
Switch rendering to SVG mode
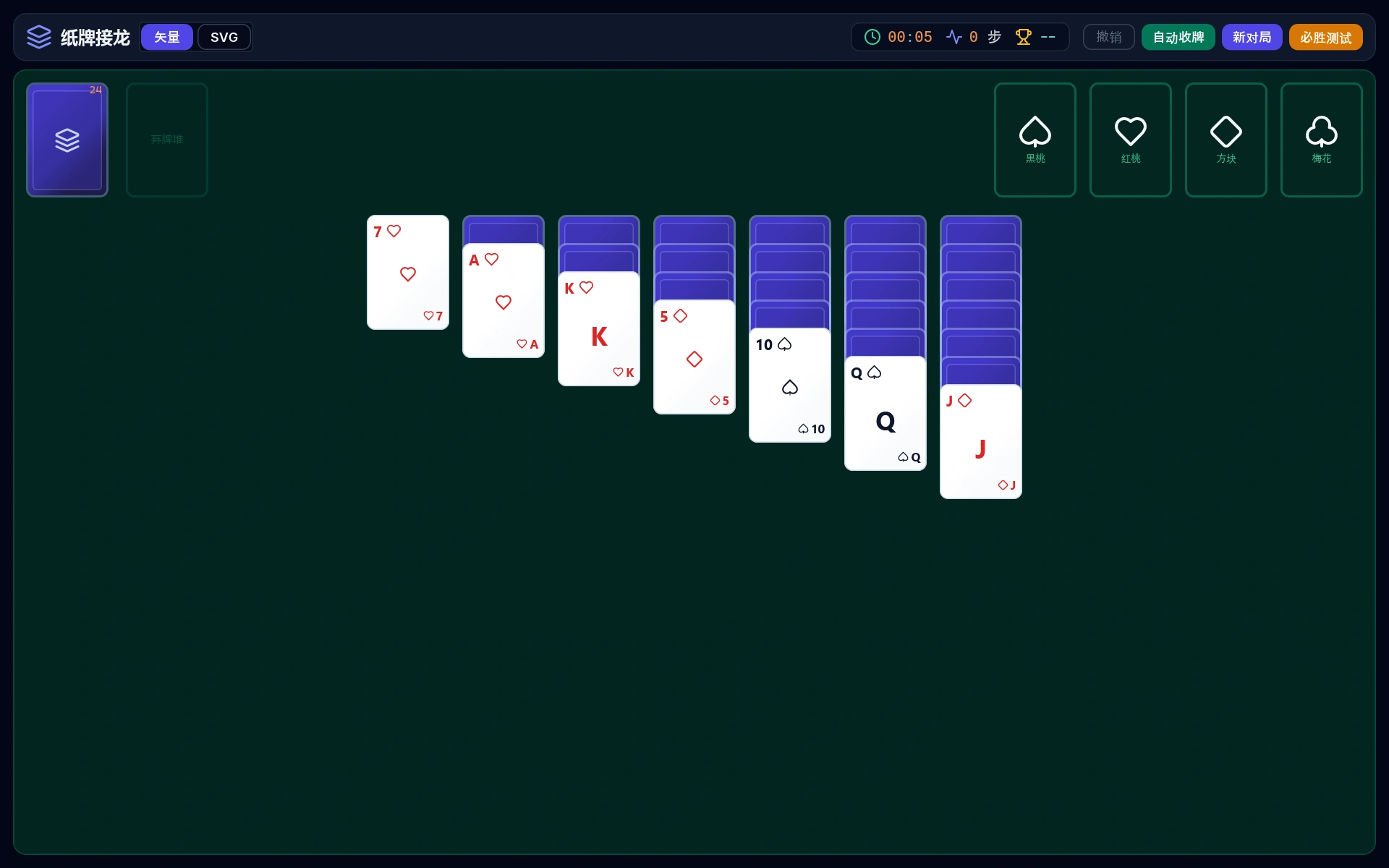(224, 37)
